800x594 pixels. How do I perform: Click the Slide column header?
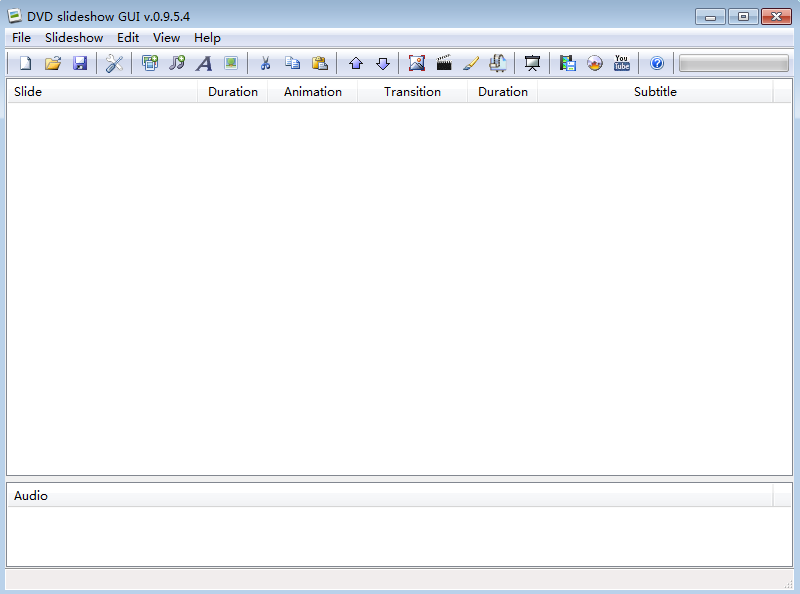102,92
